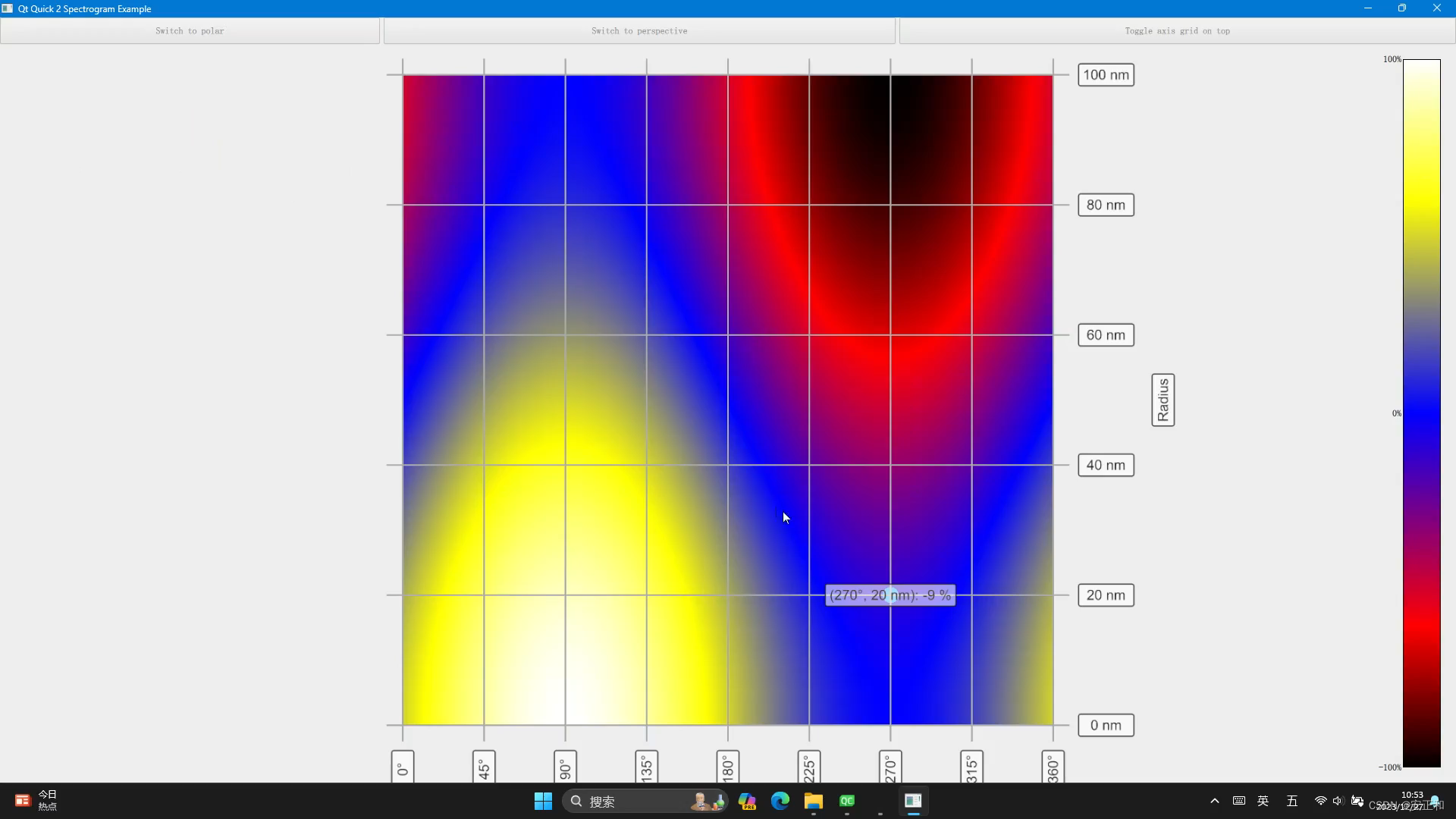Click the selected data point label at 270°

point(890,595)
